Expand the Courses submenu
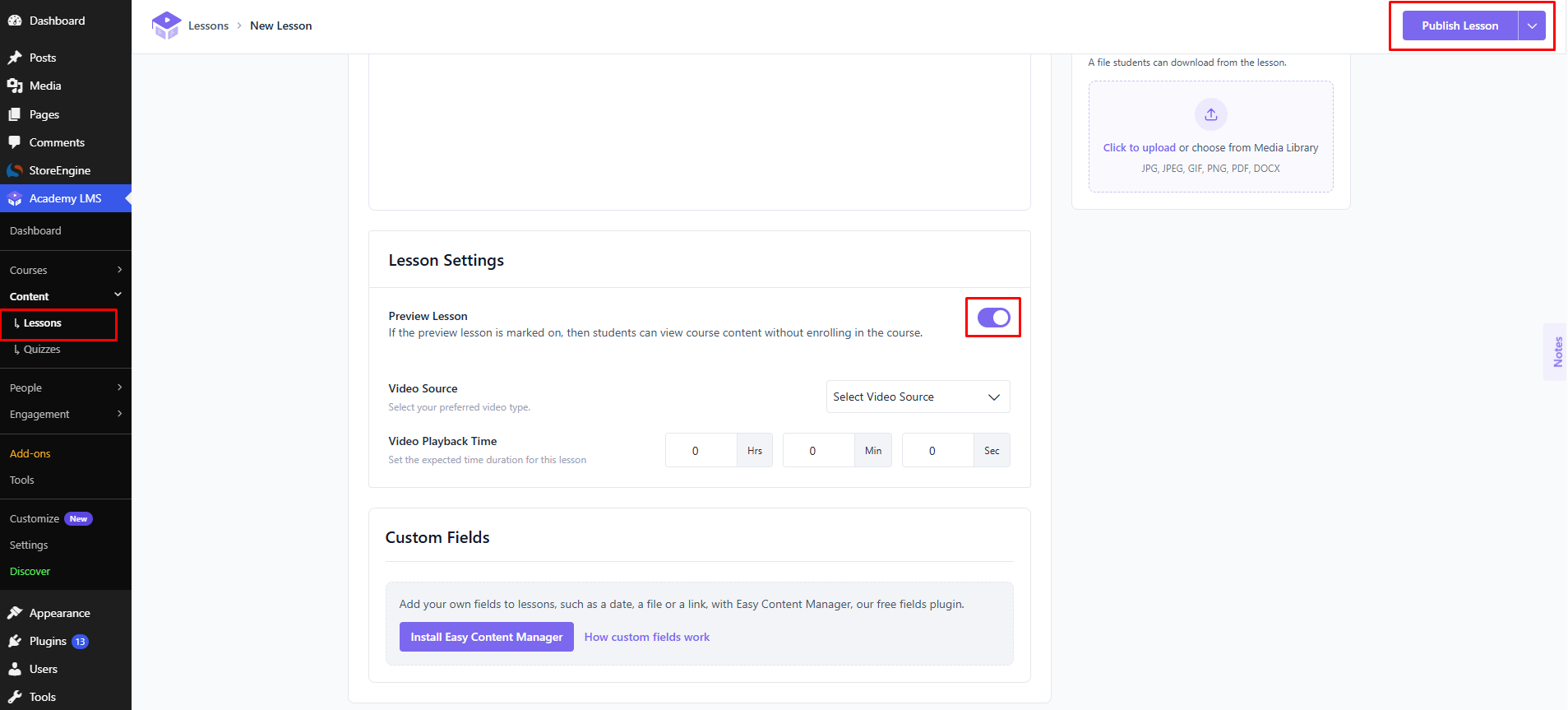 pos(119,270)
